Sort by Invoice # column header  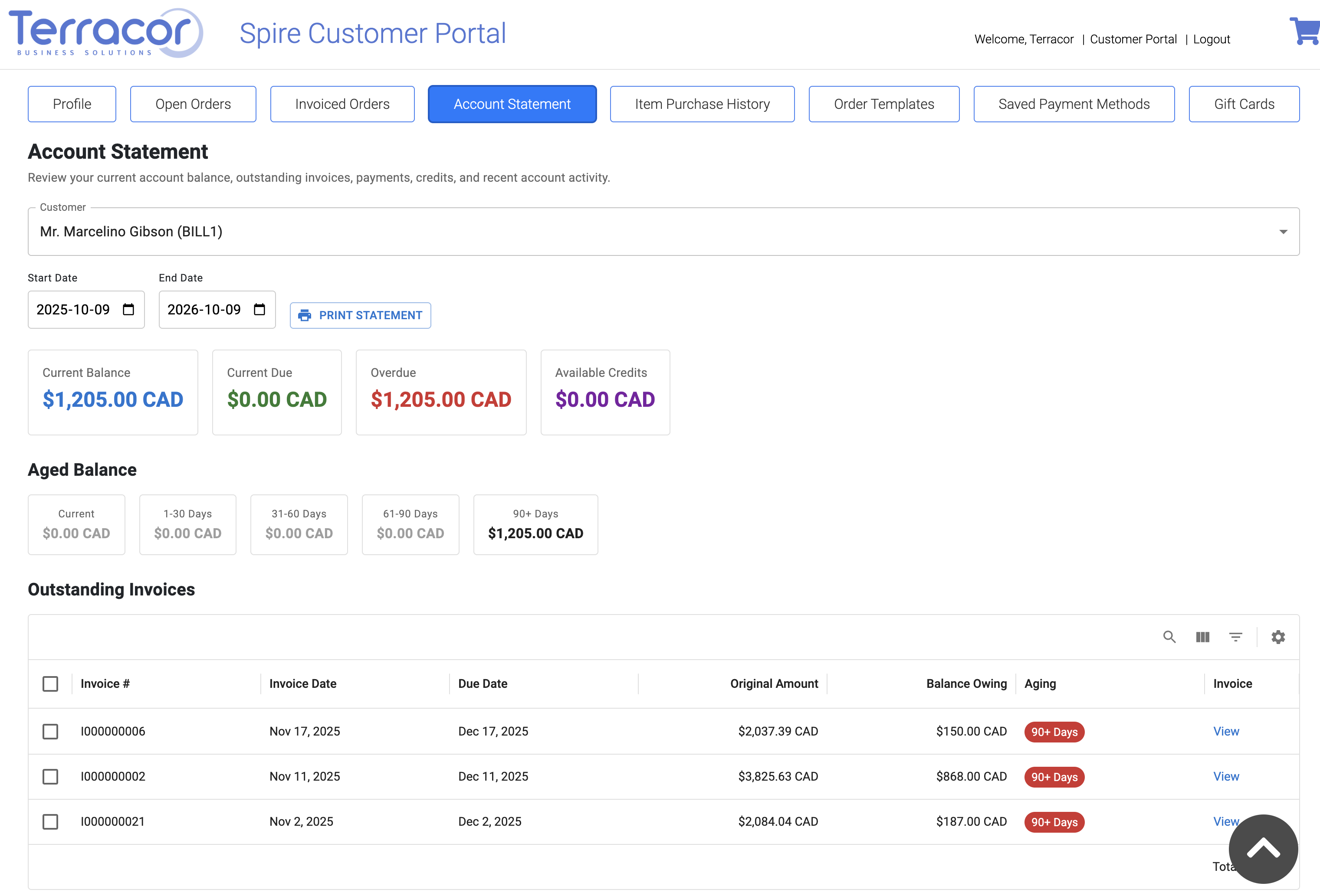(105, 683)
